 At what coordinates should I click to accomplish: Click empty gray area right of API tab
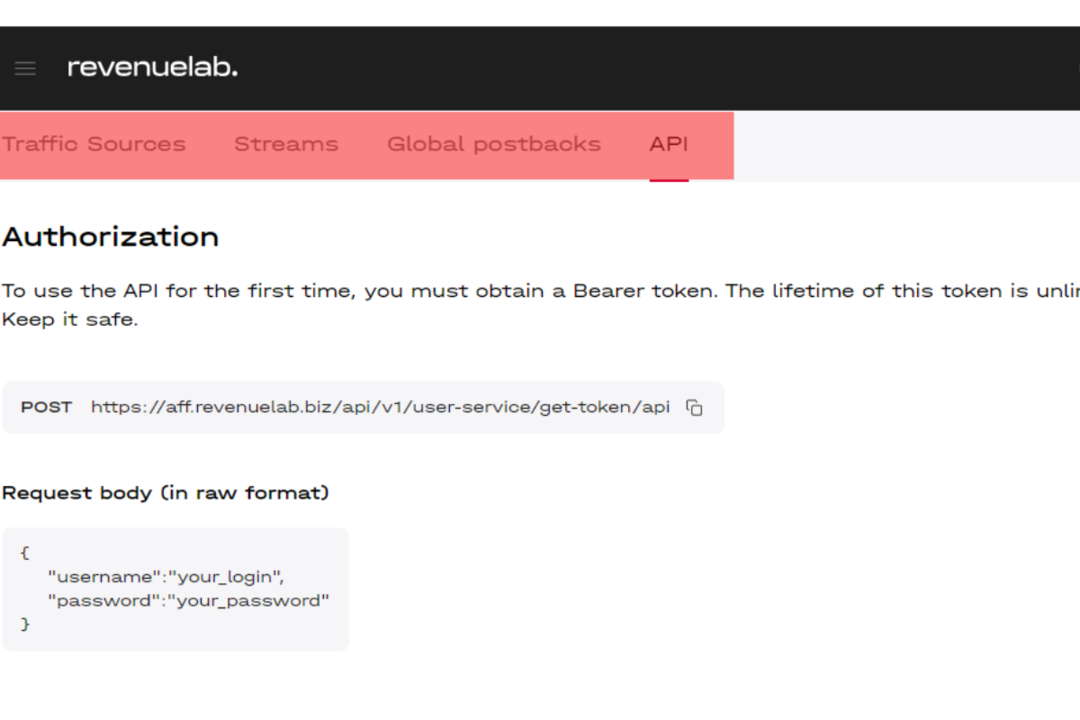[x=900, y=145]
